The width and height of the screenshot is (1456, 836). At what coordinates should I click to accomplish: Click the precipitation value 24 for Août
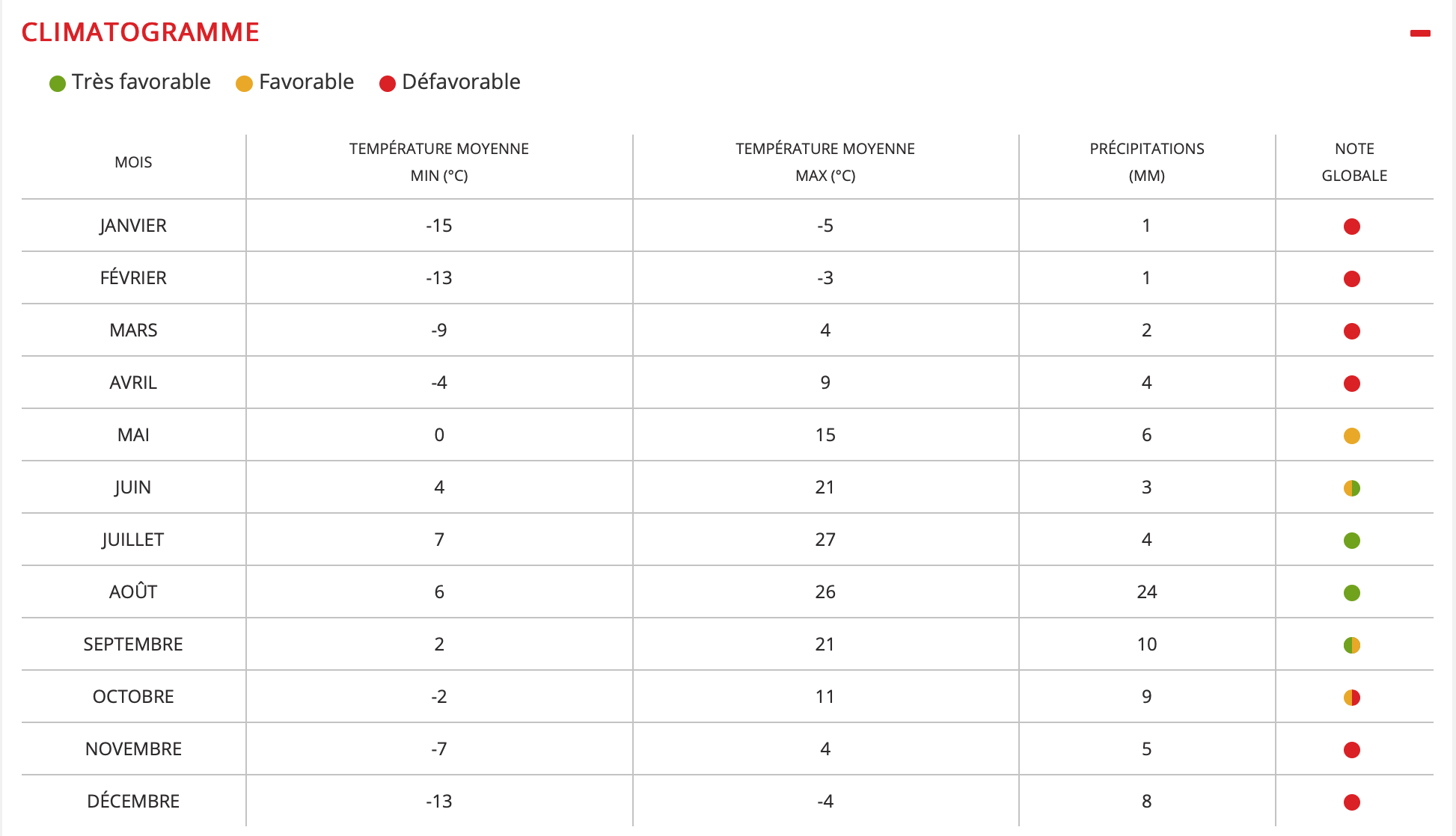(x=1146, y=592)
